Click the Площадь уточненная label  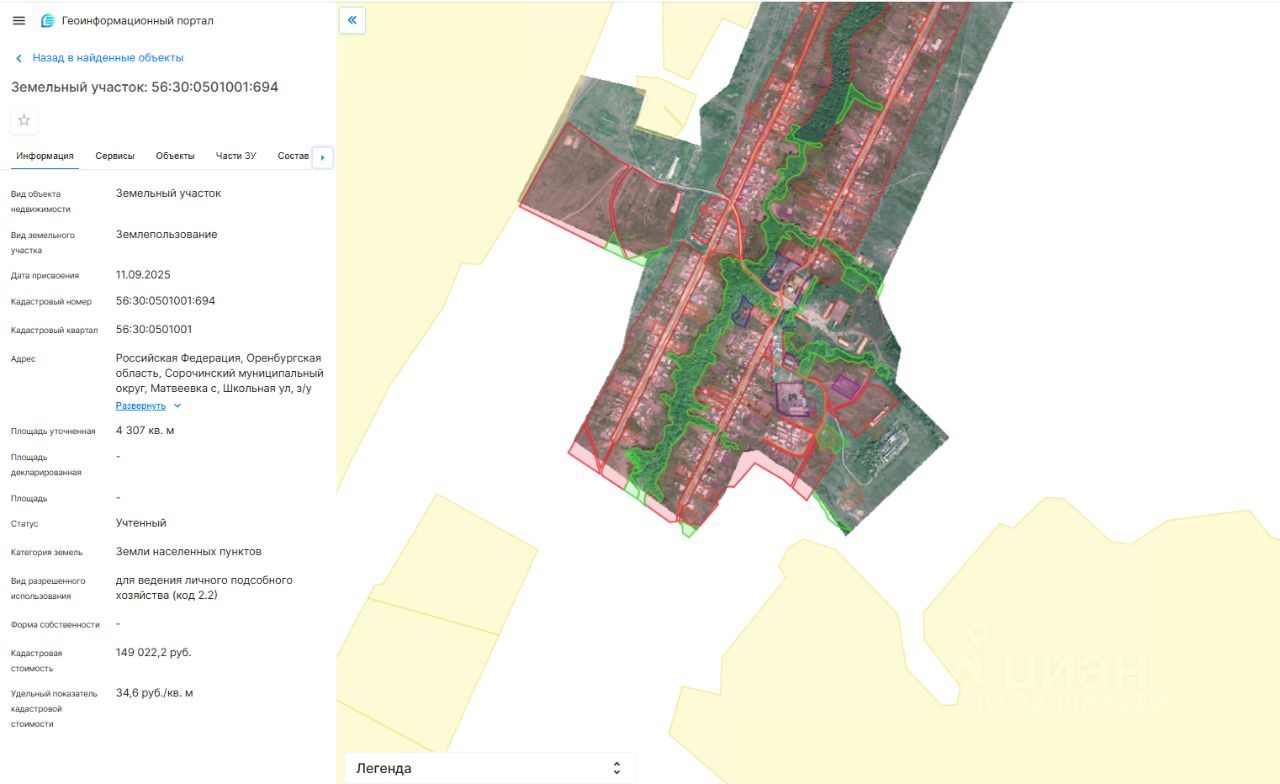(x=53, y=431)
